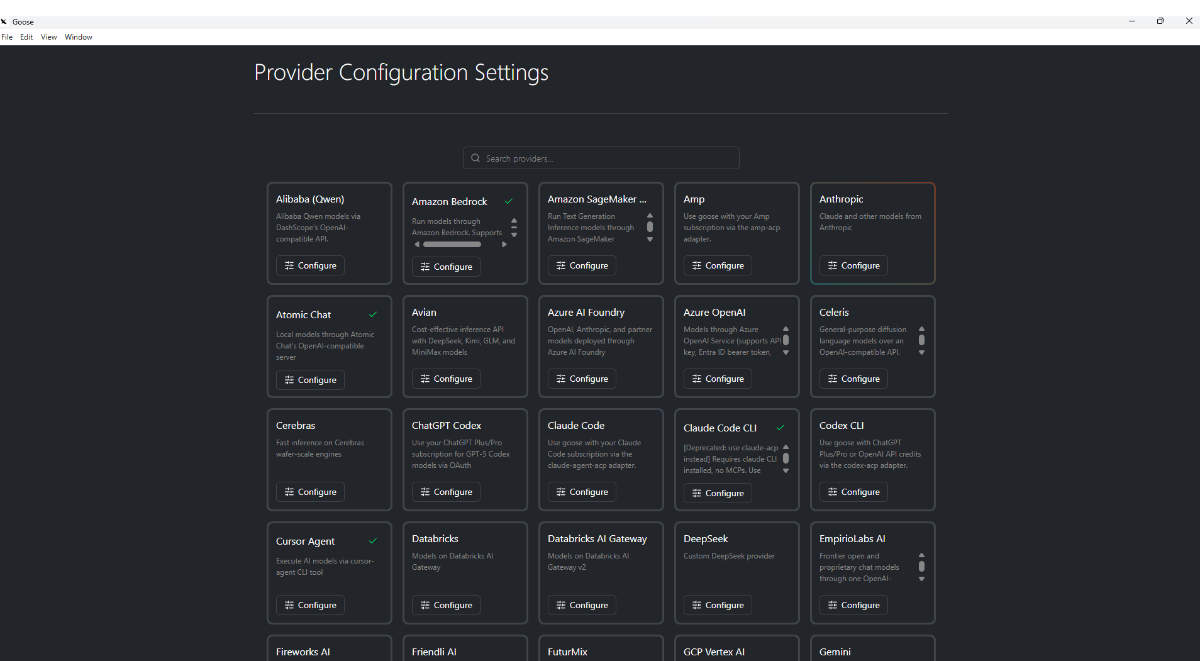Configure the Amazon SageMaker provider
The width and height of the screenshot is (1200, 661).
[x=582, y=266]
